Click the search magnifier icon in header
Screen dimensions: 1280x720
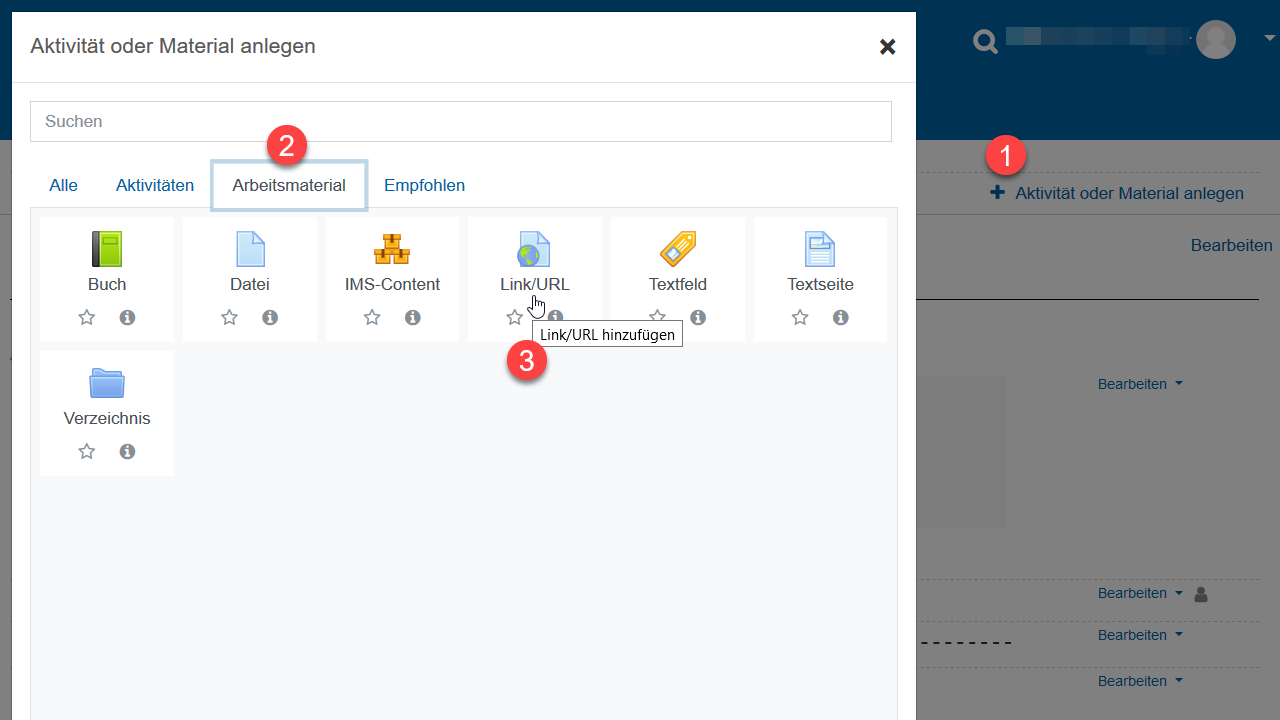tap(986, 41)
